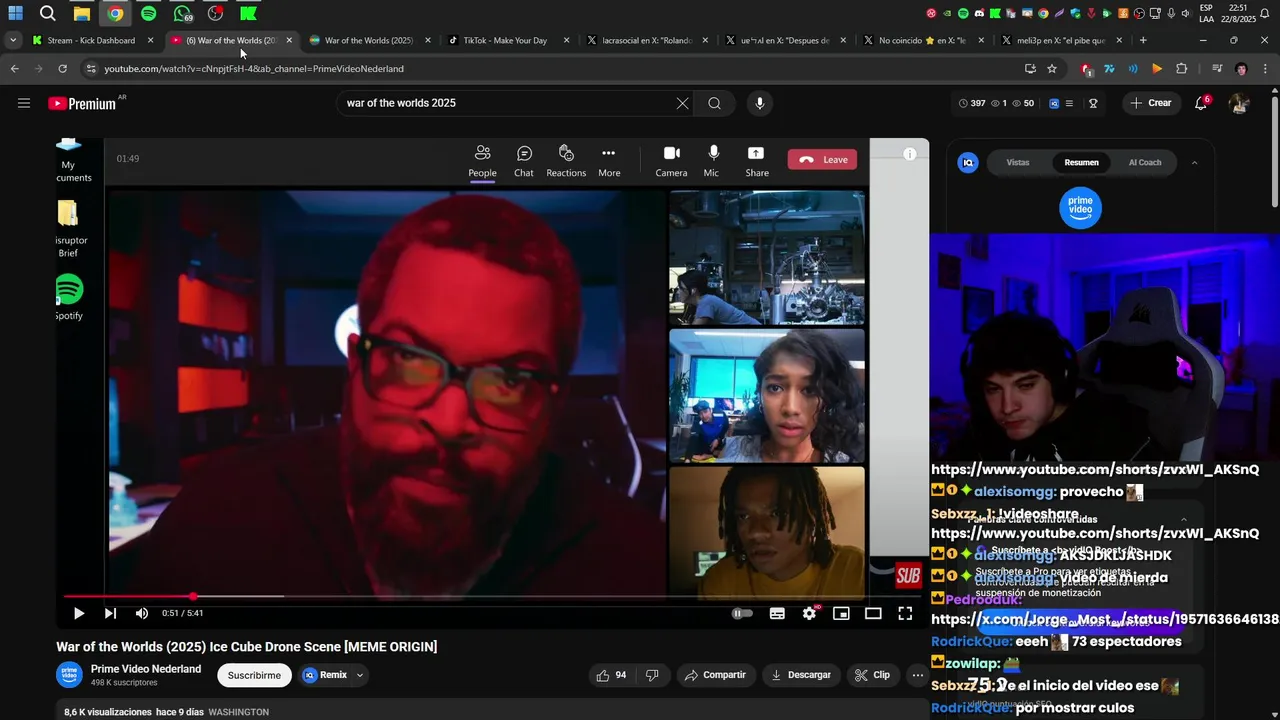Open the Windows Start menu
Image resolution: width=1280 pixels, height=720 pixels.
click(15, 13)
